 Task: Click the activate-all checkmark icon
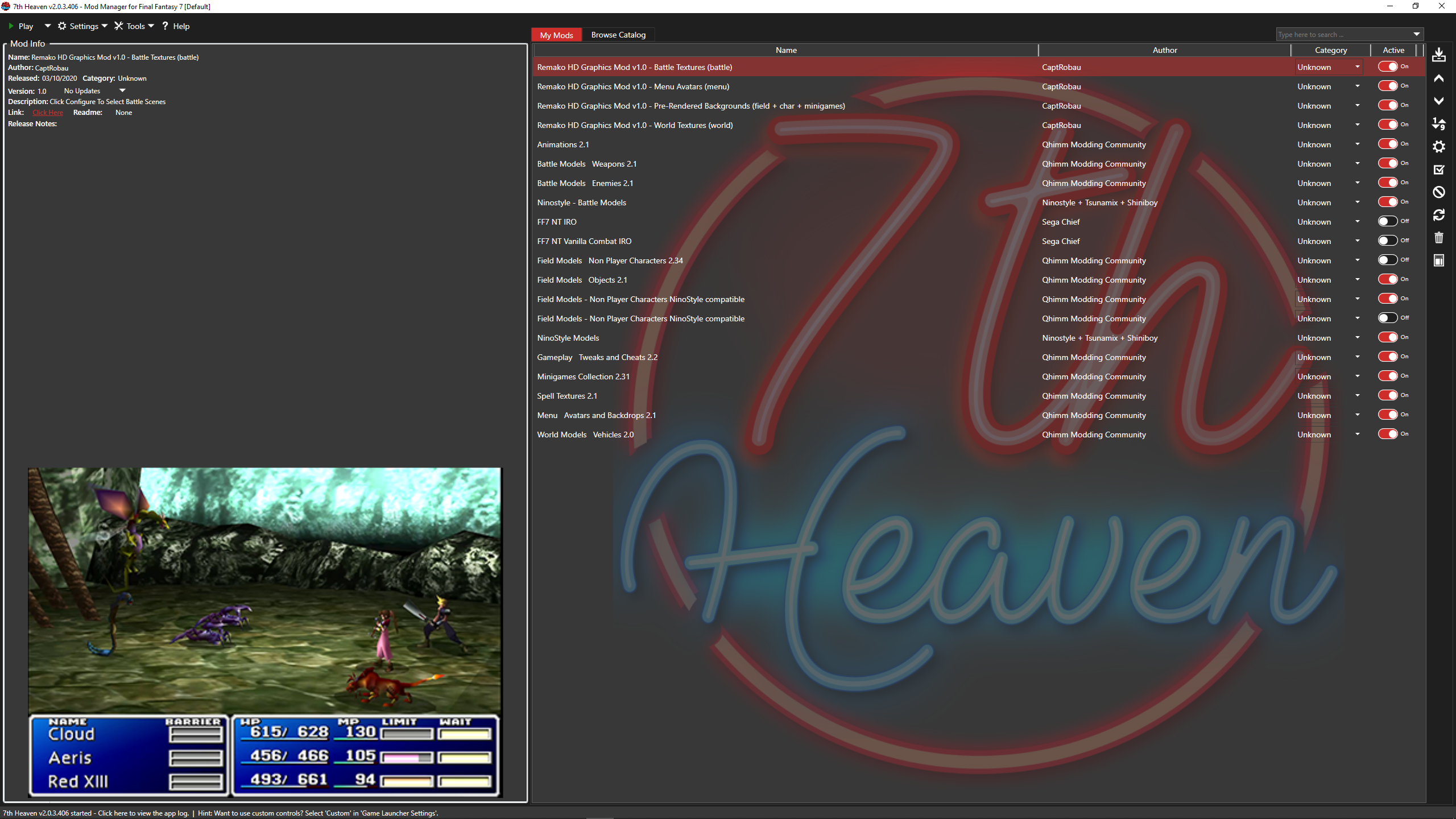pos(1439,169)
